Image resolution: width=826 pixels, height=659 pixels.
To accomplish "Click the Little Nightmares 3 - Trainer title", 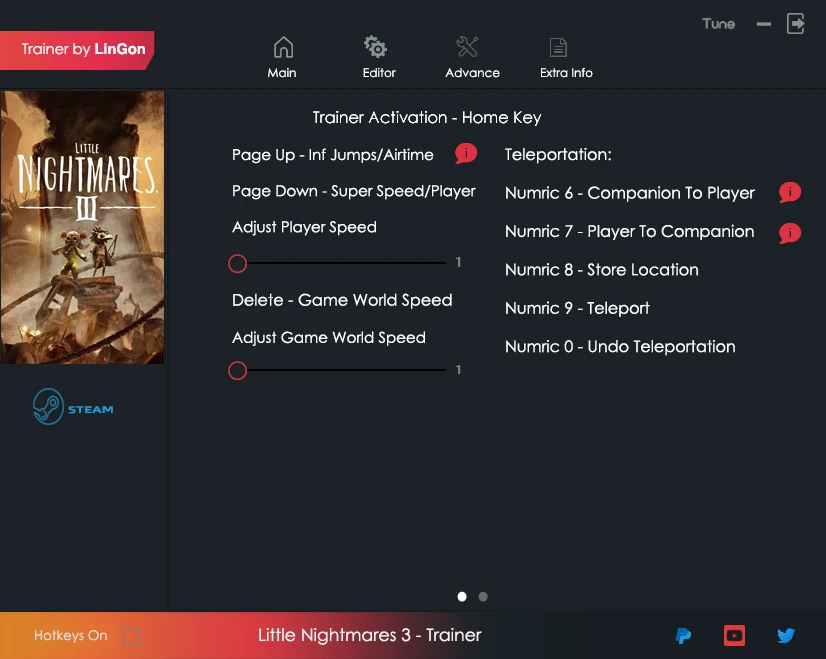I will [x=369, y=635].
